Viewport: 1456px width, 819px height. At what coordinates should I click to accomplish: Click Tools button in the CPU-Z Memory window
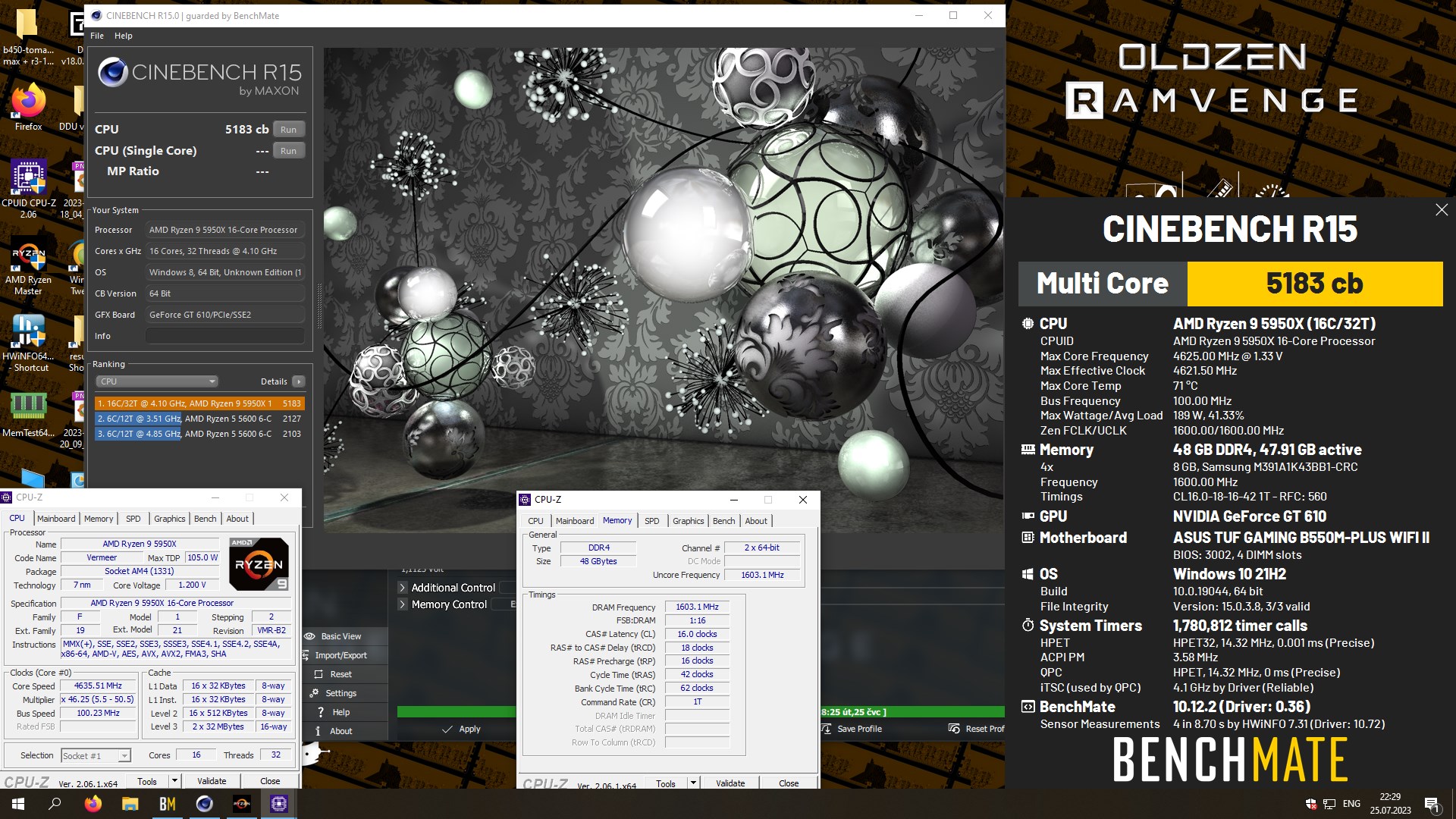click(x=666, y=783)
